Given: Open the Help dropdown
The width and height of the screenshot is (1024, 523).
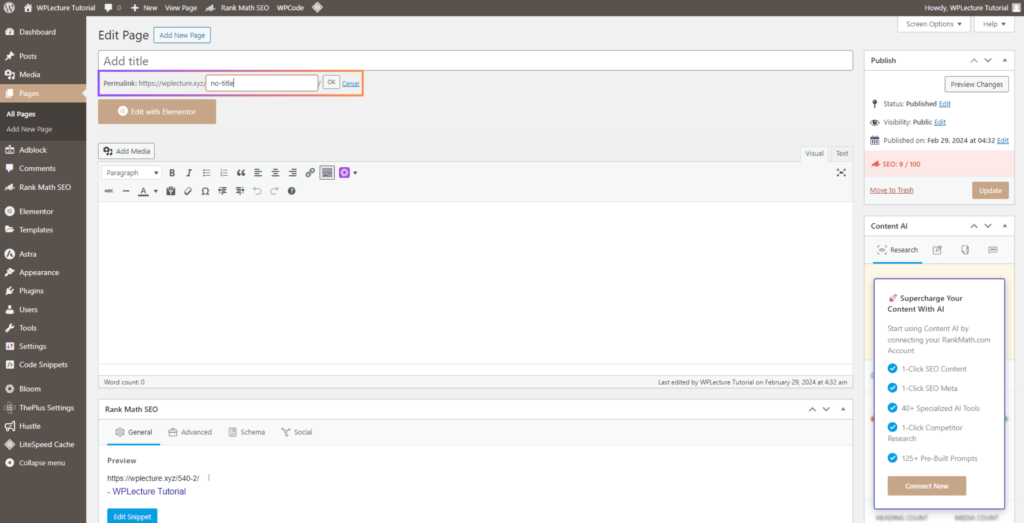Looking at the screenshot, I should point(994,24).
